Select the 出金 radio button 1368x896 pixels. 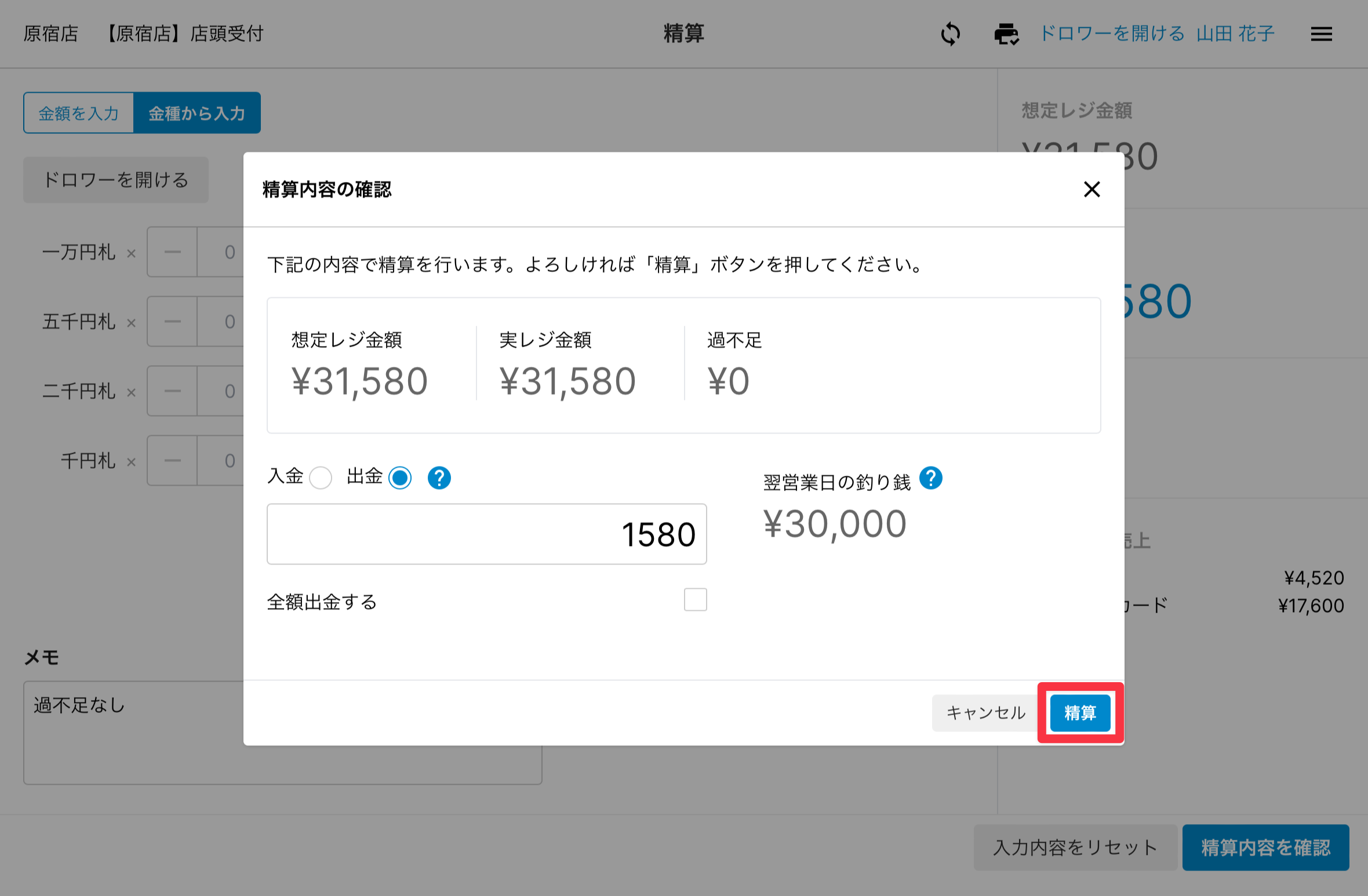(400, 478)
